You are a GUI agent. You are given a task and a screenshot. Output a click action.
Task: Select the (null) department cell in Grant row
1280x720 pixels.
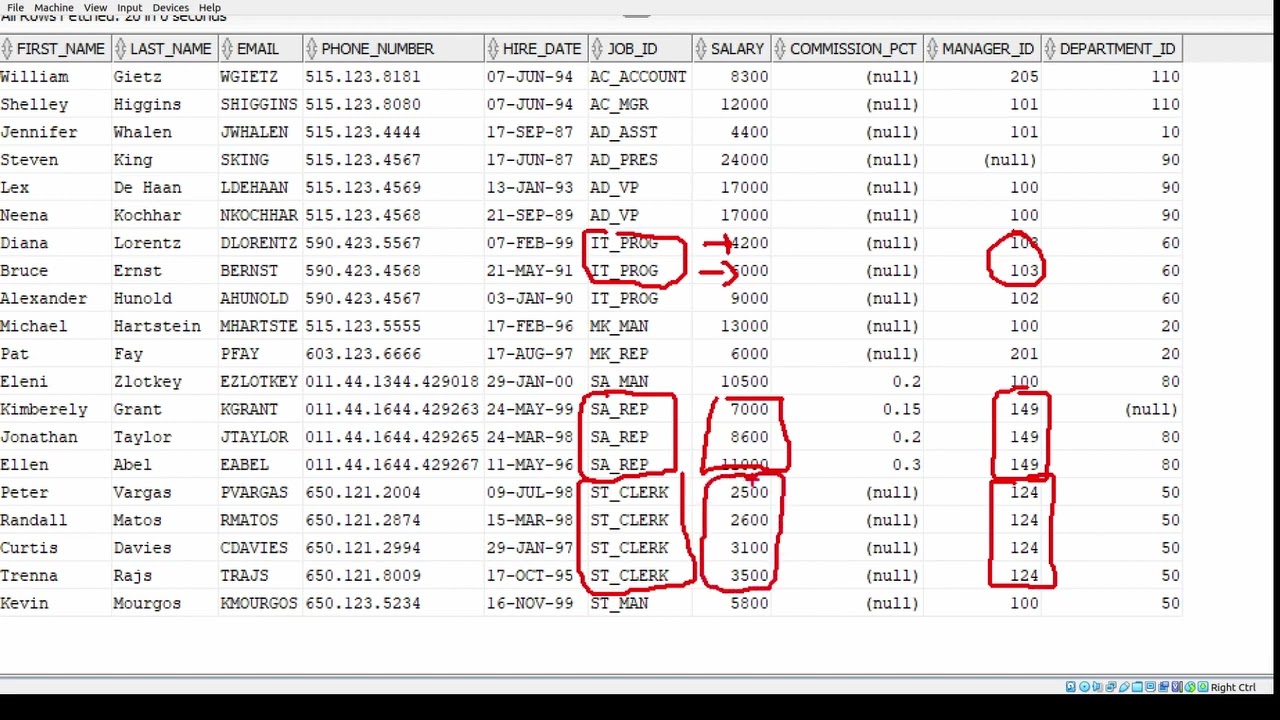1151,409
